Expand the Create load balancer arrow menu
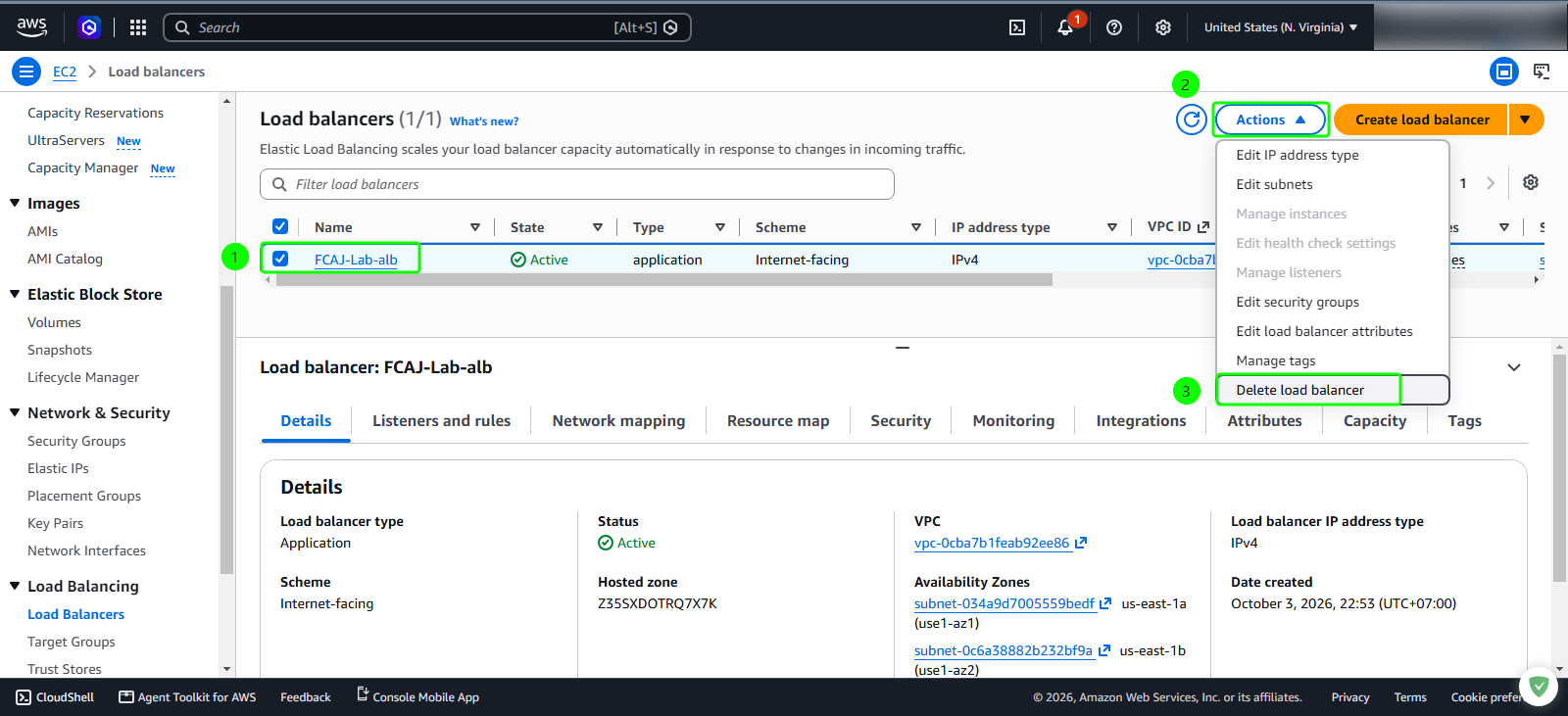Image resolution: width=1568 pixels, height=716 pixels. 1526,119
